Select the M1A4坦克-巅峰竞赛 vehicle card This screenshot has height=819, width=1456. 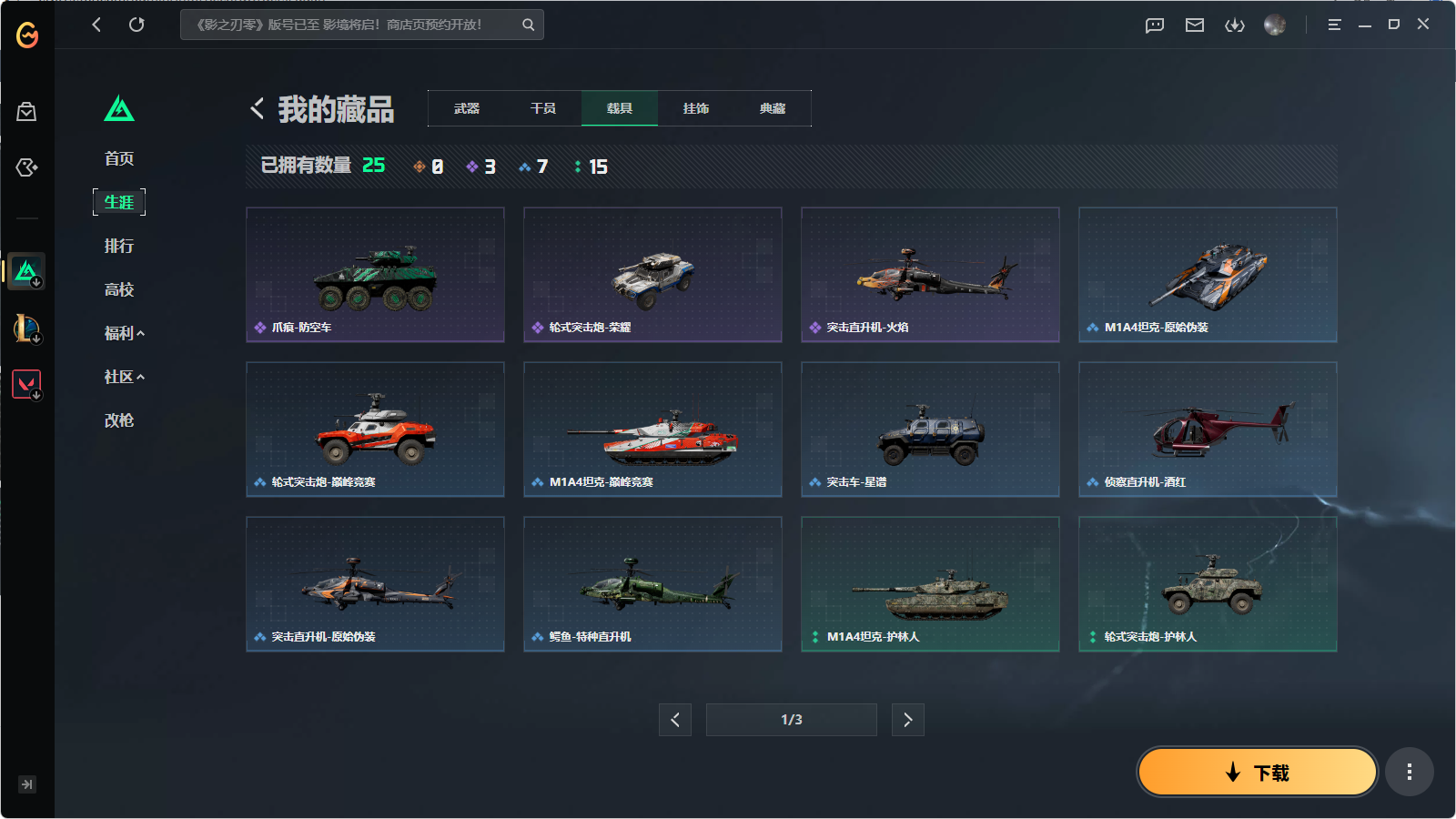click(652, 430)
